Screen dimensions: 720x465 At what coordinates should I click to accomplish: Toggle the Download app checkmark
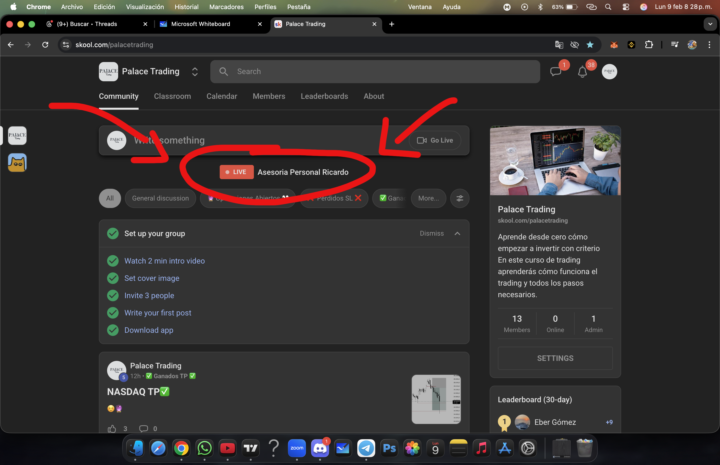click(x=113, y=330)
